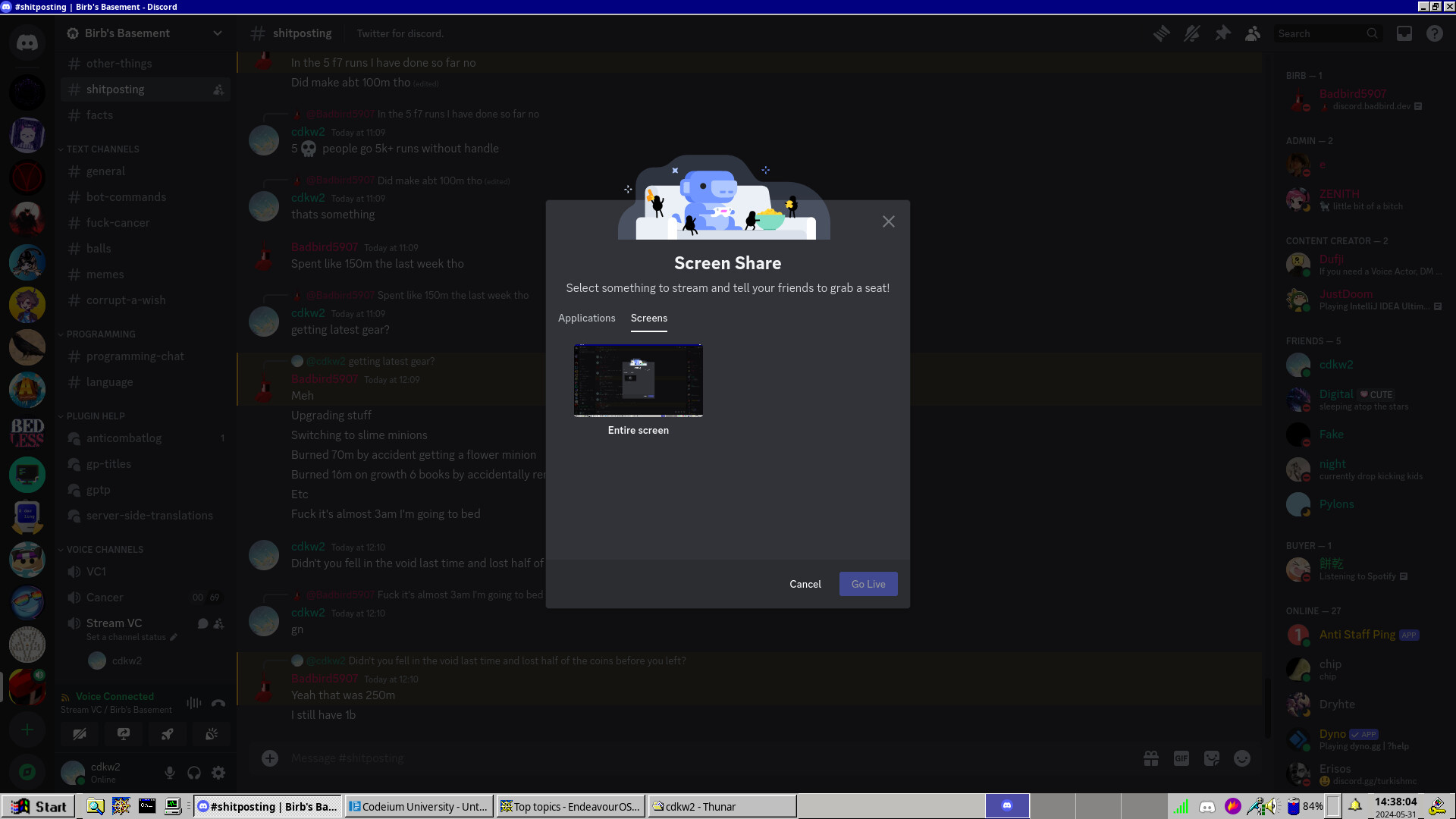Open the Threads icon in channel header
Screen dimensions: 1456x819
[1161, 33]
